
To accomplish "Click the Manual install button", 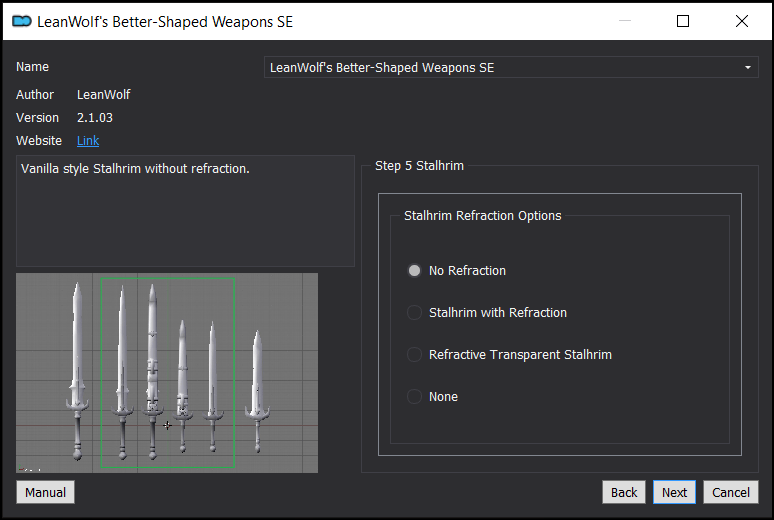I will (45, 492).
